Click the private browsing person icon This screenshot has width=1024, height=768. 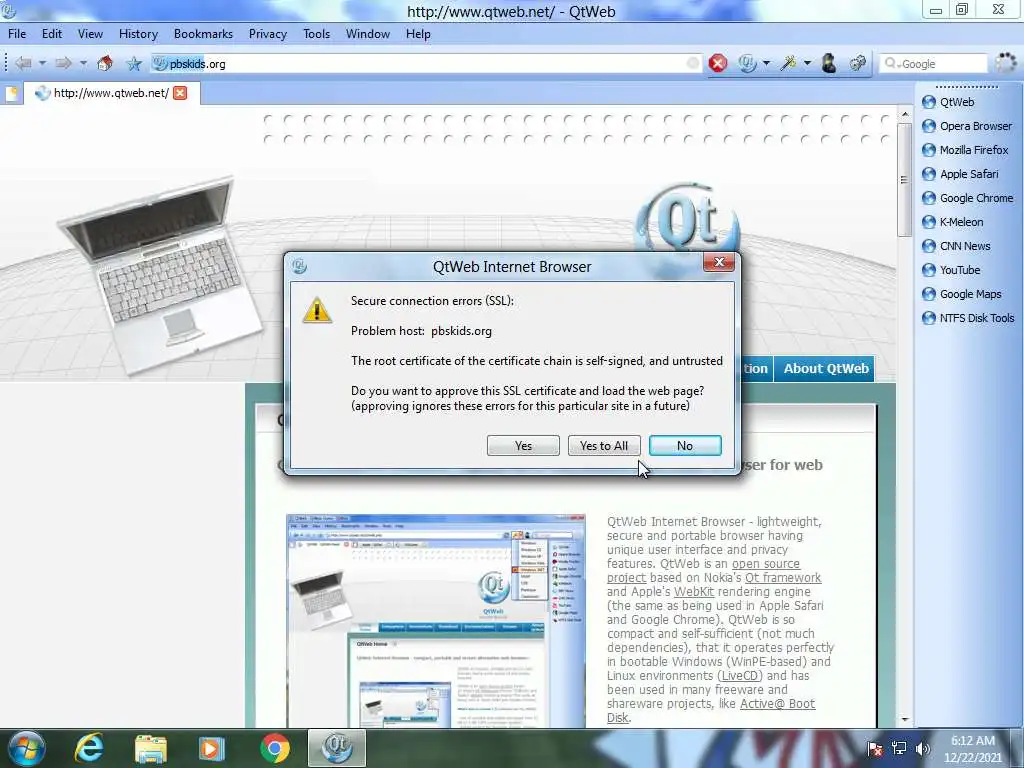(x=829, y=63)
